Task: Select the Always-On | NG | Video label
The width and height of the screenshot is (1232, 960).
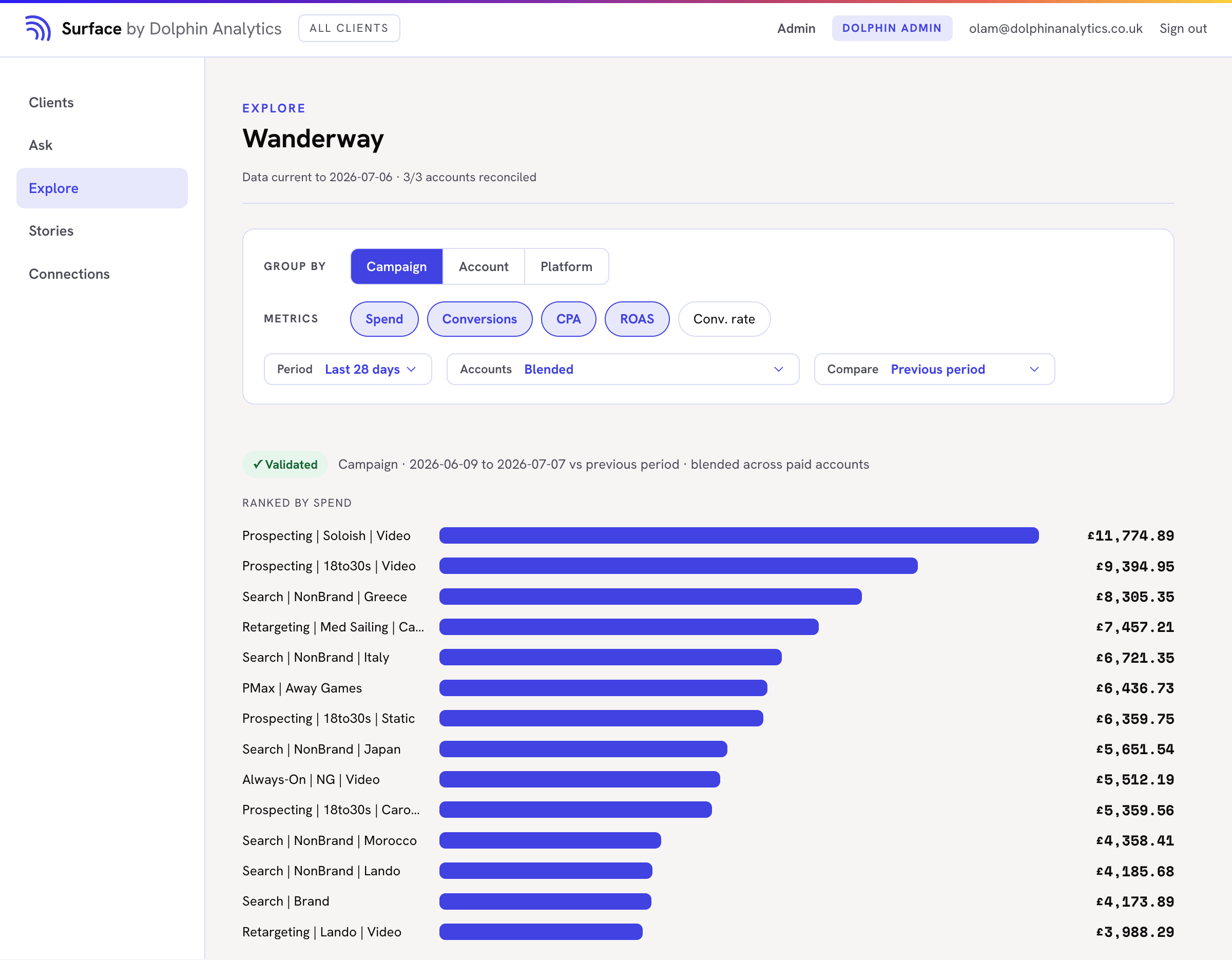Action: coord(311,779)
